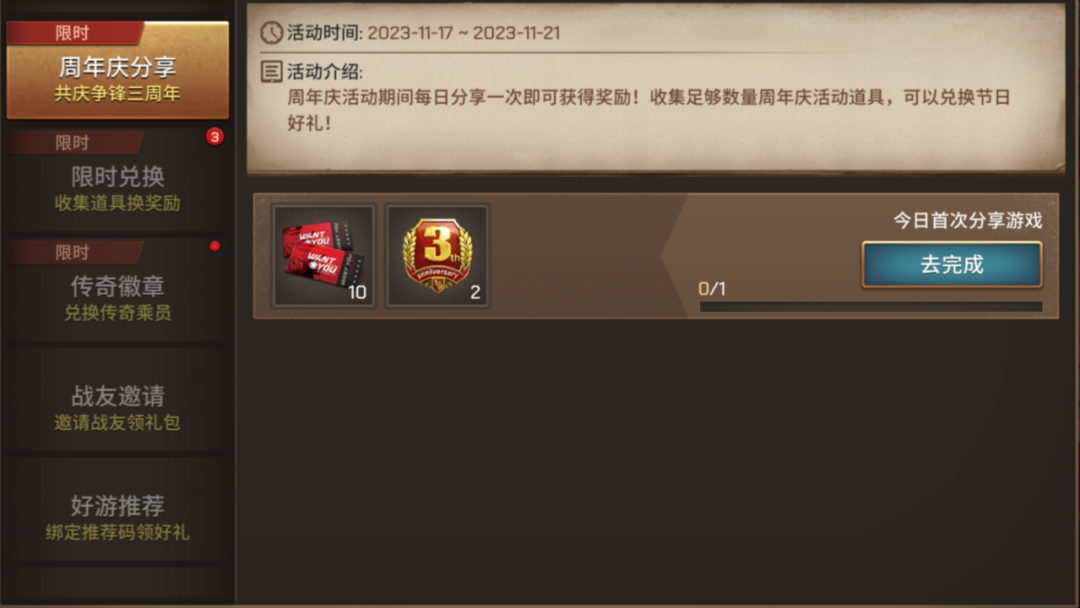Screen dimensions: 1080x608
Task: Click the red dot on 传奇徽章 tab
Action: tap(215, 246)
